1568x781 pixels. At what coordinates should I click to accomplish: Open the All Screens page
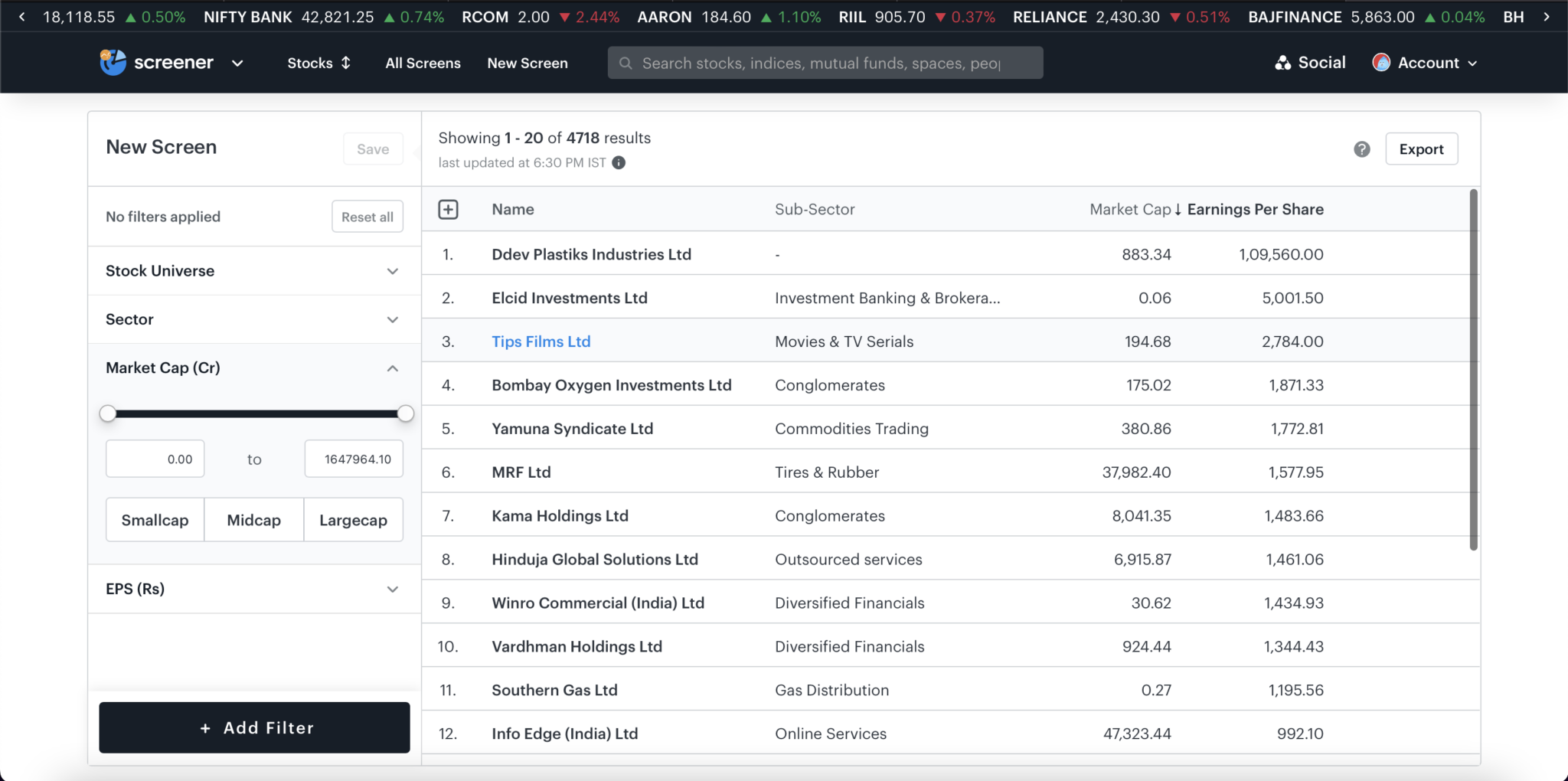pos(423,63)
